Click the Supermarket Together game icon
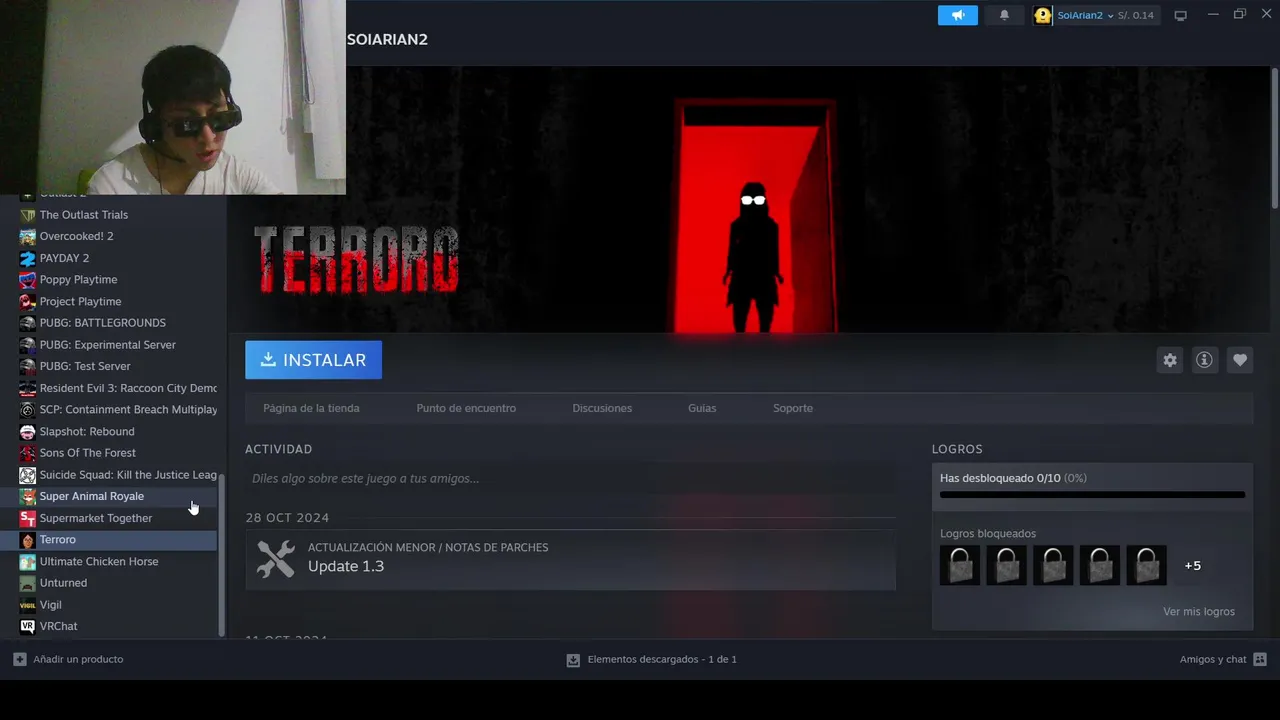The width and height of the screenshot is (1280, 720). click(28, 518)
